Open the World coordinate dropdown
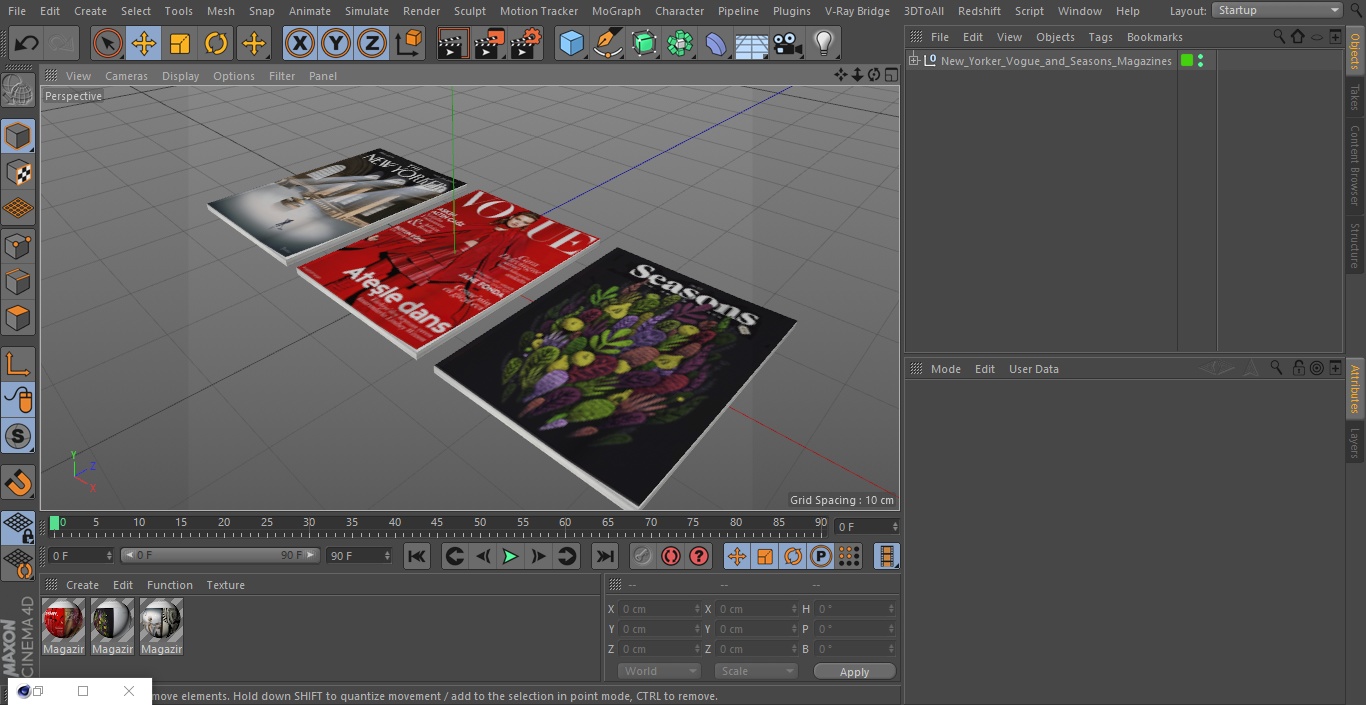This screenshot has height=705, width=1366. coord(659,671)
